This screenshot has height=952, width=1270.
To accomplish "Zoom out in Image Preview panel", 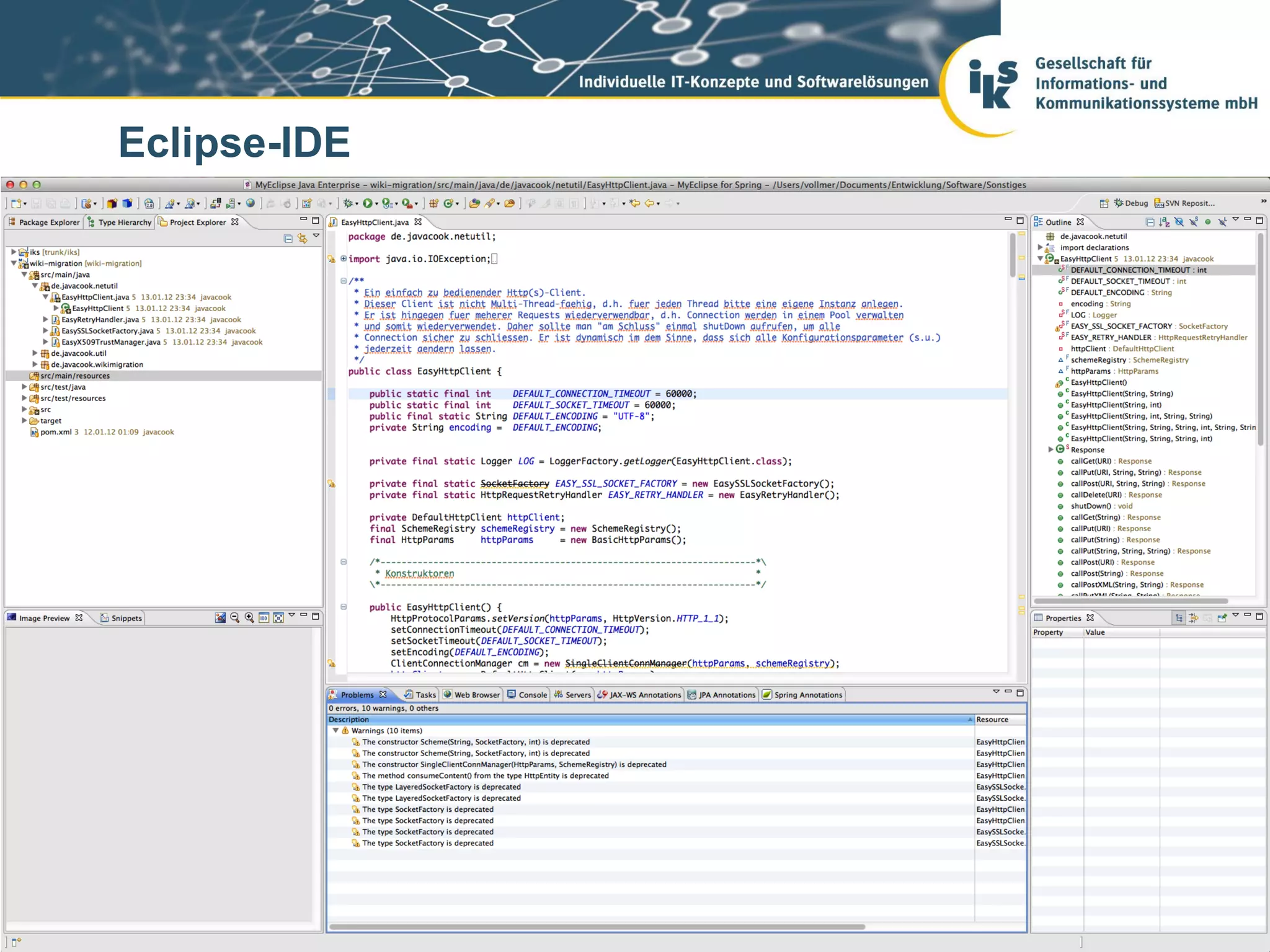I will click(x=234, y=618).
